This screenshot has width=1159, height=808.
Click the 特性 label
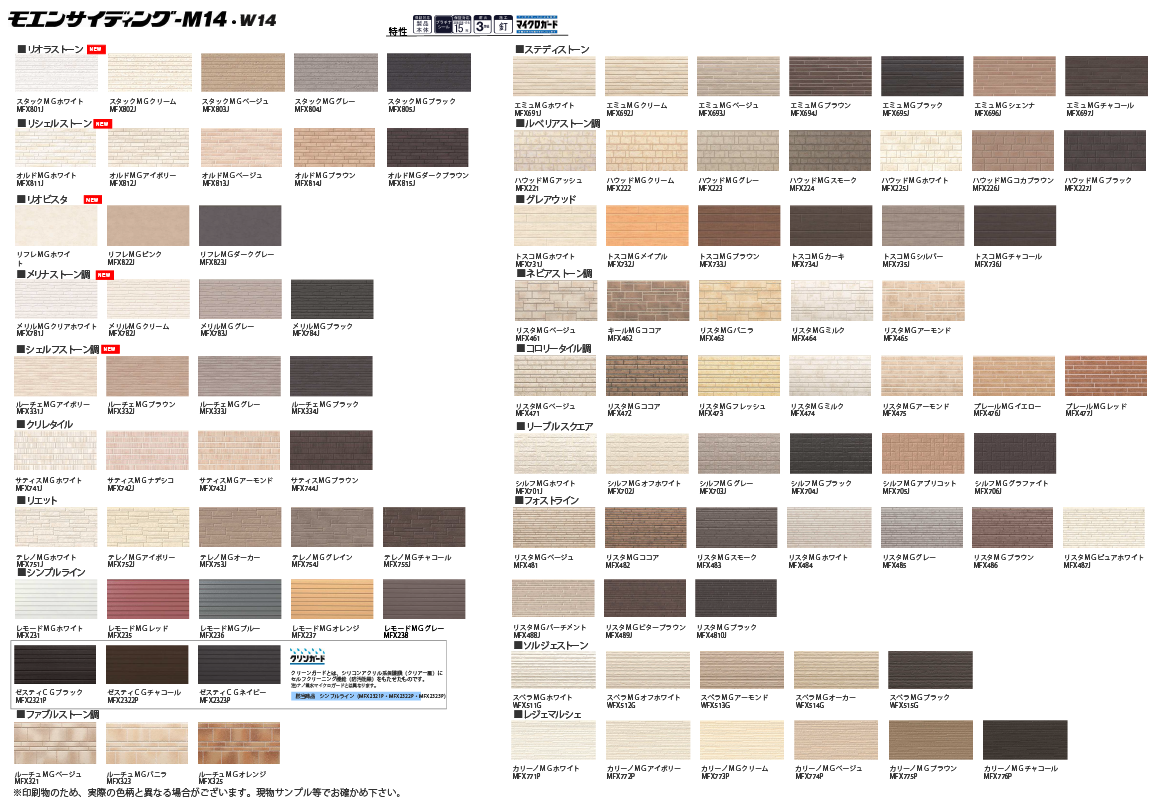[x=398, y=31]
